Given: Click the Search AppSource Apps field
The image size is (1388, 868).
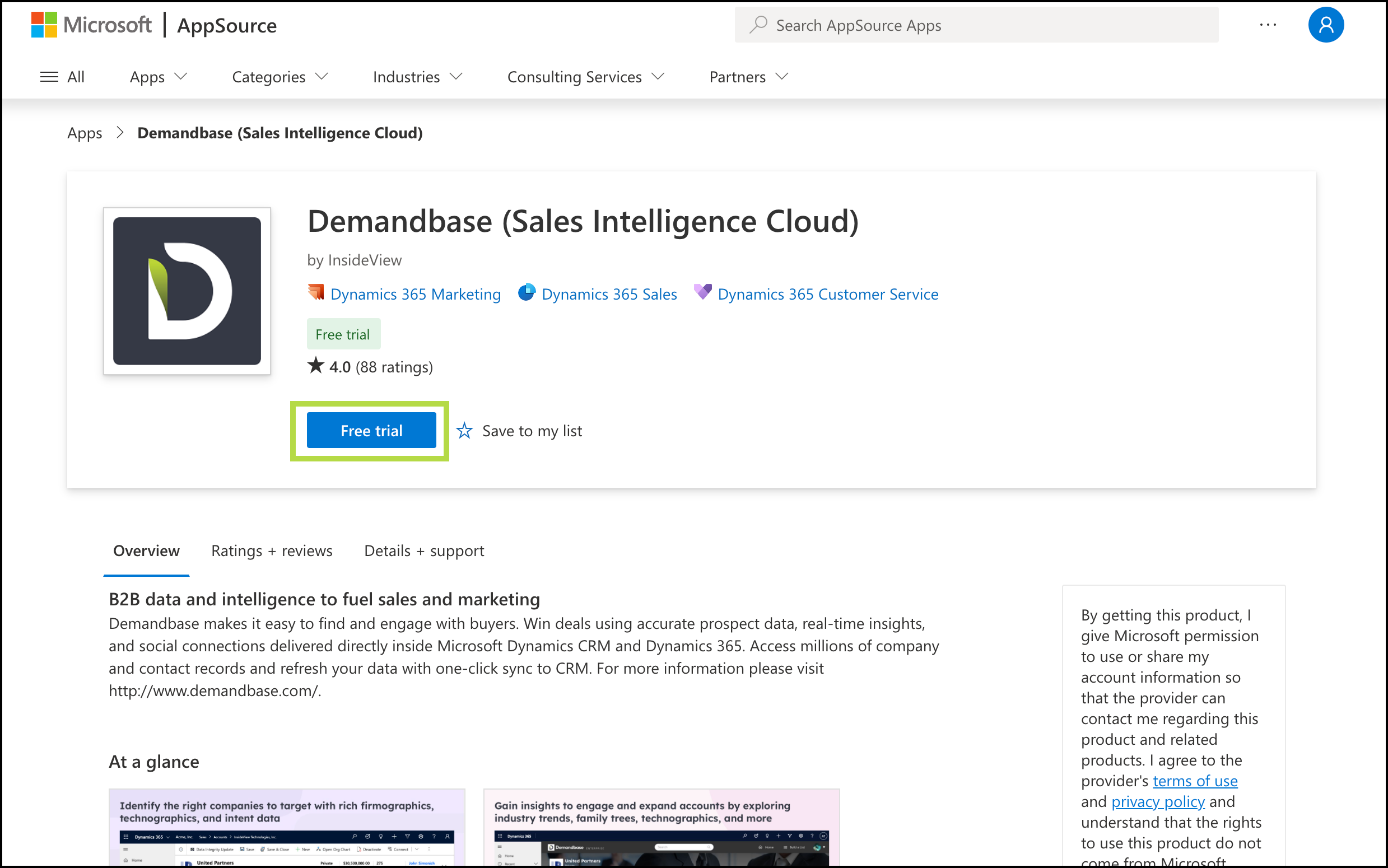Looking at the screenshot, I should pos(976,25).
